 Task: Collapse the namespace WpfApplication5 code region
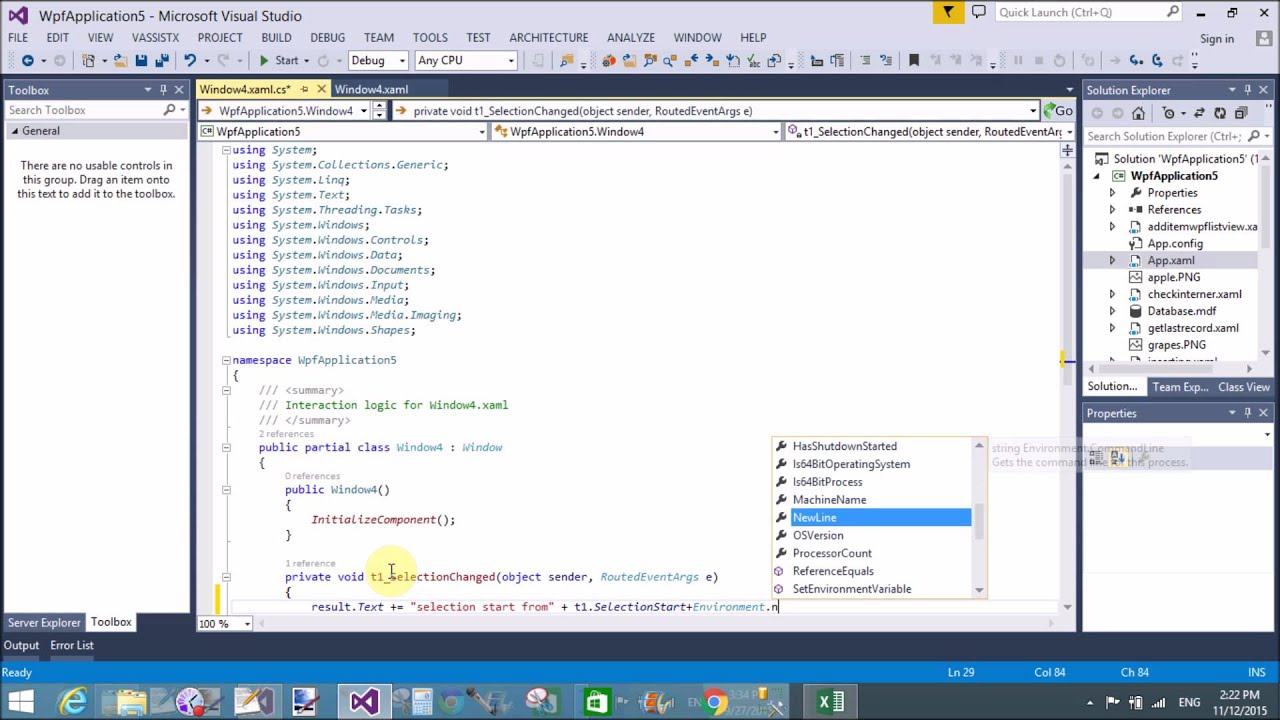pyautogui.click(x=226, y=360)
